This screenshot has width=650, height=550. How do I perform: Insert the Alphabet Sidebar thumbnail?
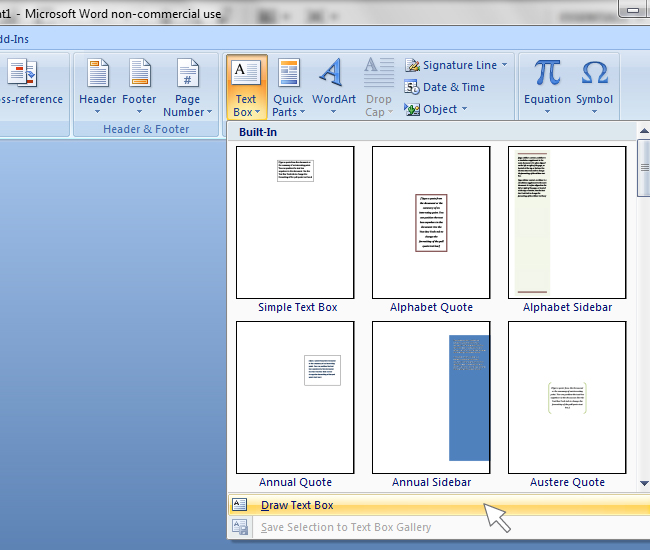click(567, 222)
